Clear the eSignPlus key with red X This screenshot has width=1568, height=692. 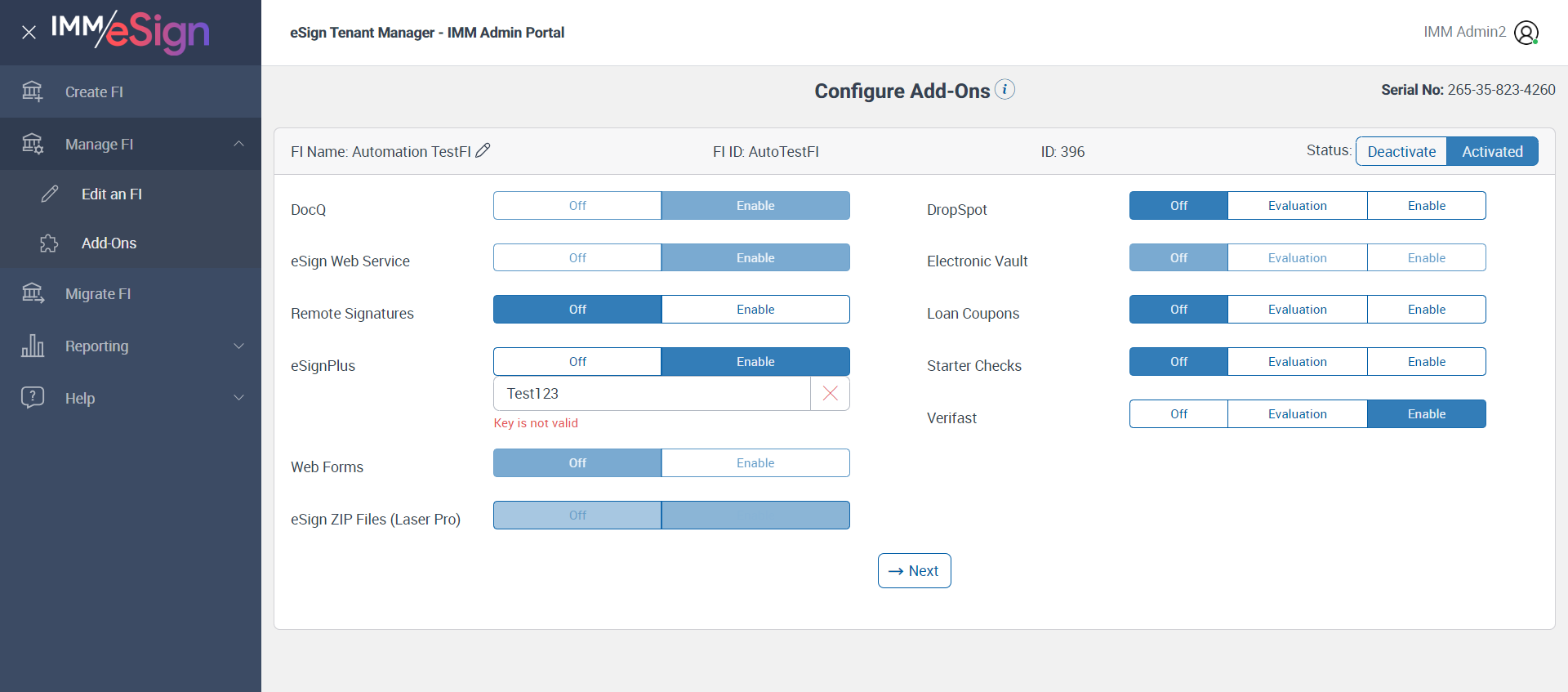tap(830, 394)
